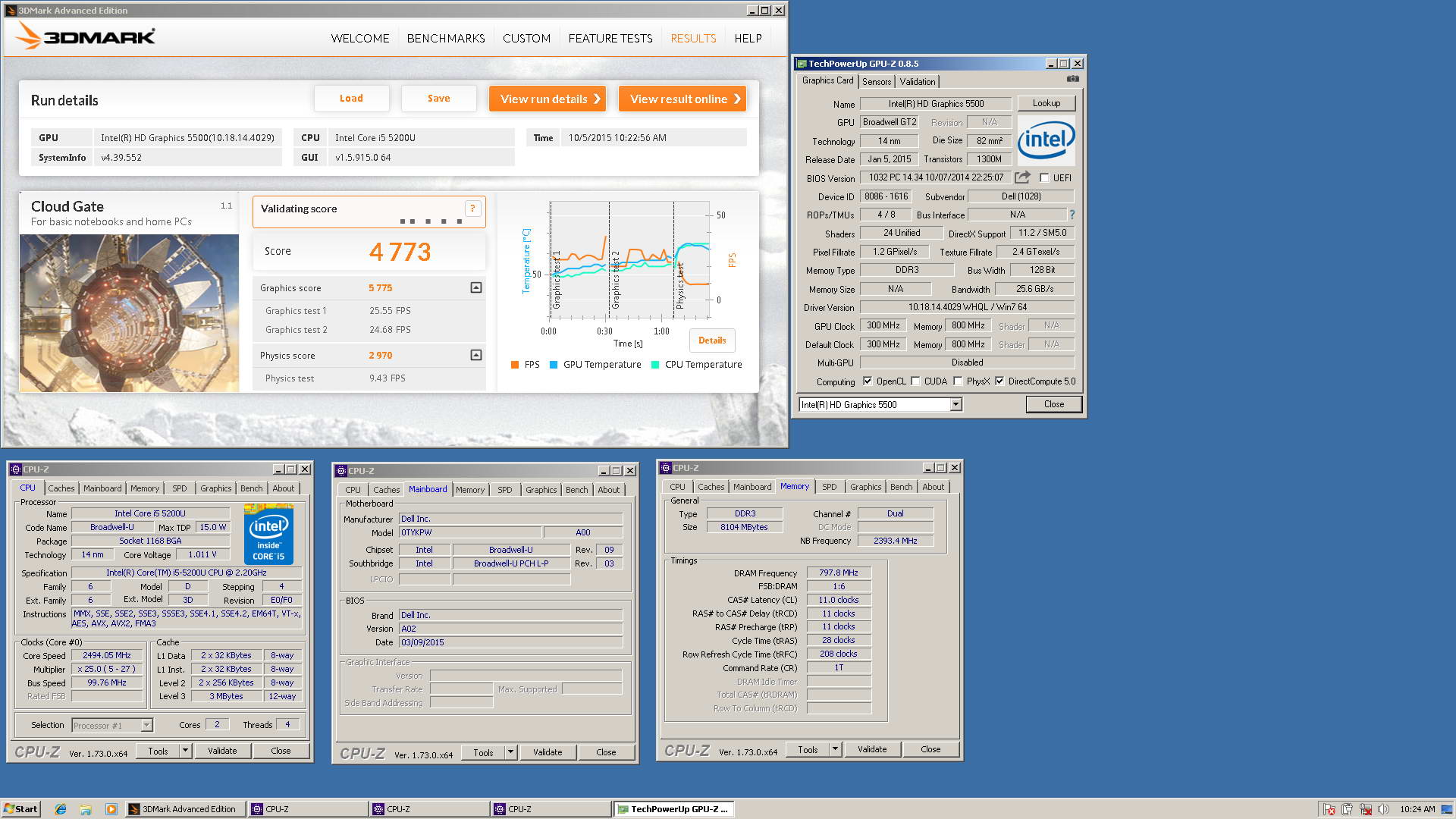1456x819 pixels.
Task: Open FEATURE TESTS in 3DMark
Action: [x=610, y=38]
